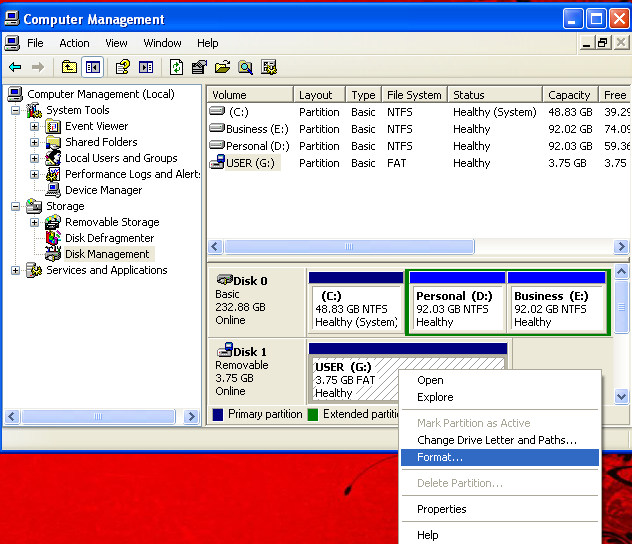632x544 pixels.
Task: Restore down the inner MMC window
Action: coord(602,43)
